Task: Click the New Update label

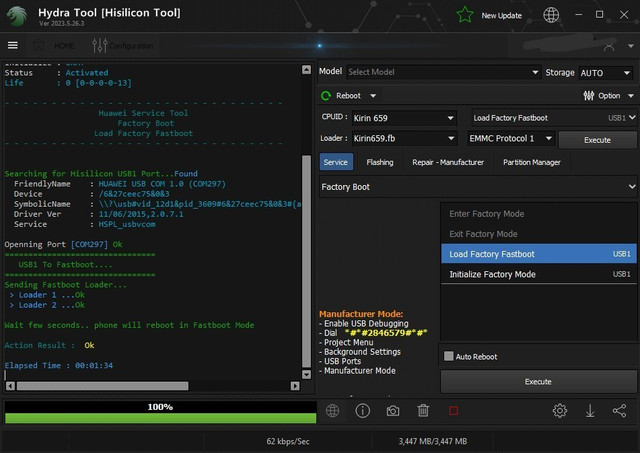Action: (502, 16)
